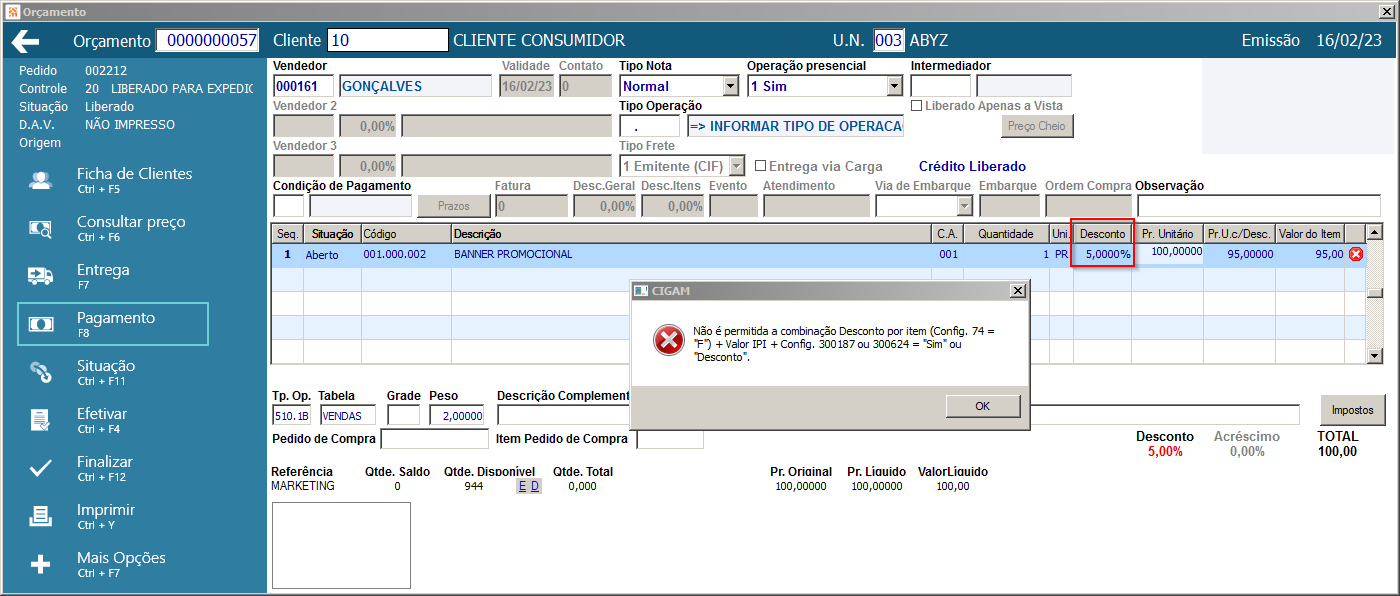The height and width of the screenshot is (596, 1400).
Task: Click the Tipo Operação code field
Action: (x=649, y=126)
